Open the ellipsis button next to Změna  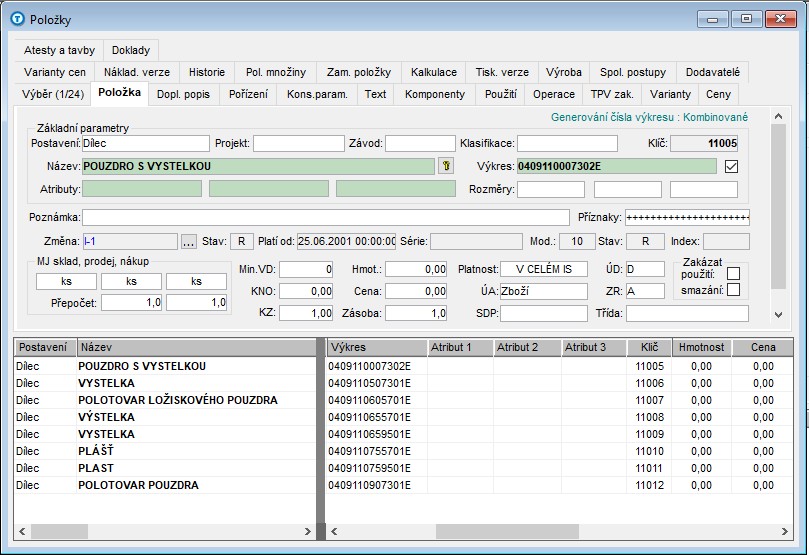tap(188, 241)
